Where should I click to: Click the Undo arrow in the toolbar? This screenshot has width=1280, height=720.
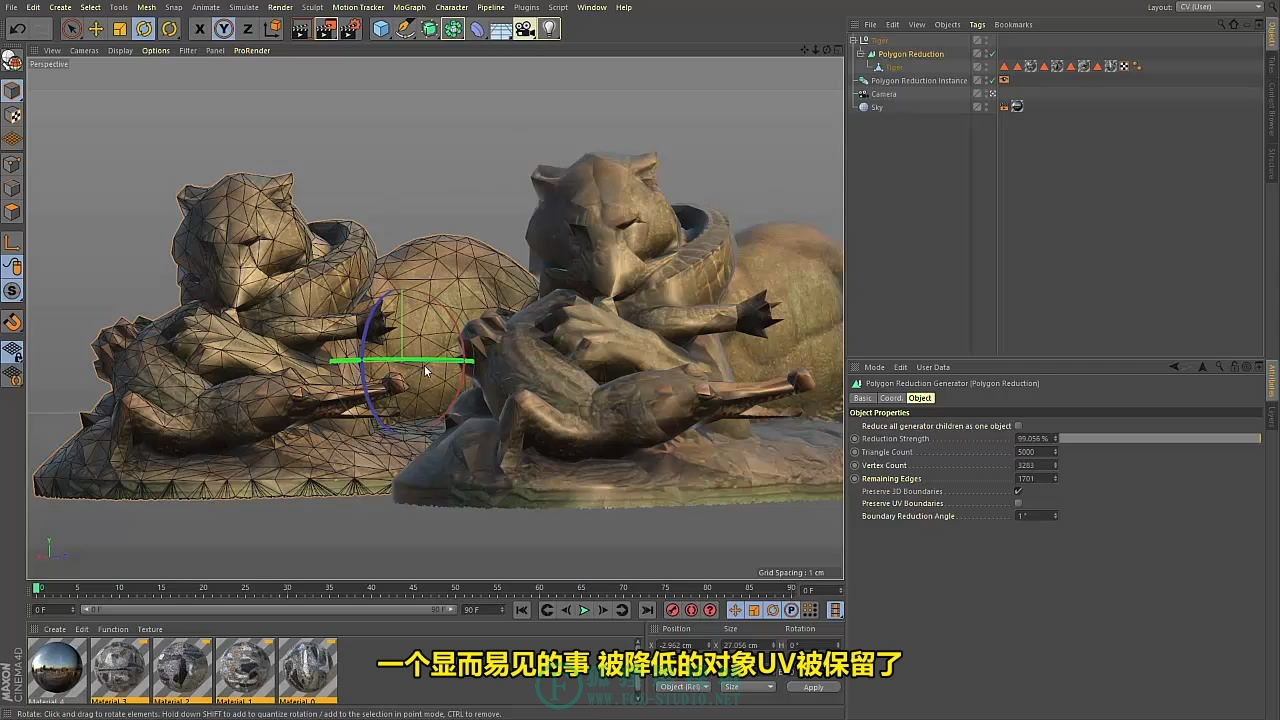pos(18,29)
